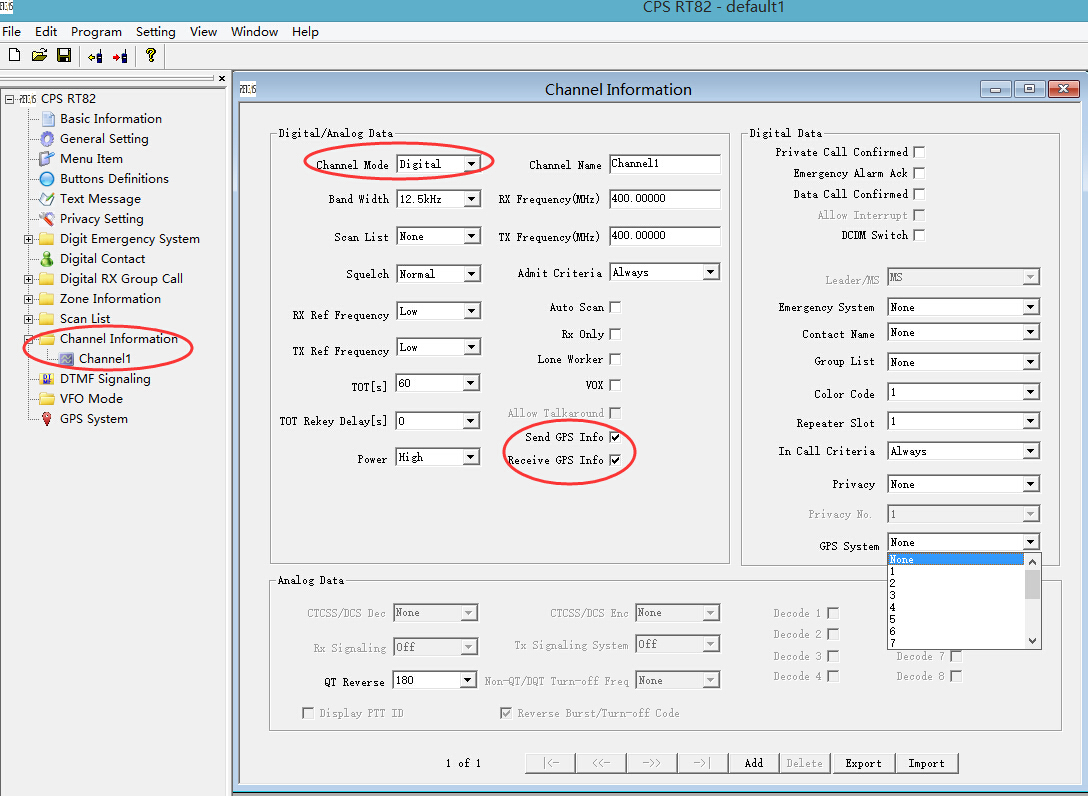Open General Setting in the tree
The image size is (1088, 796).
(x=104, y=139)
